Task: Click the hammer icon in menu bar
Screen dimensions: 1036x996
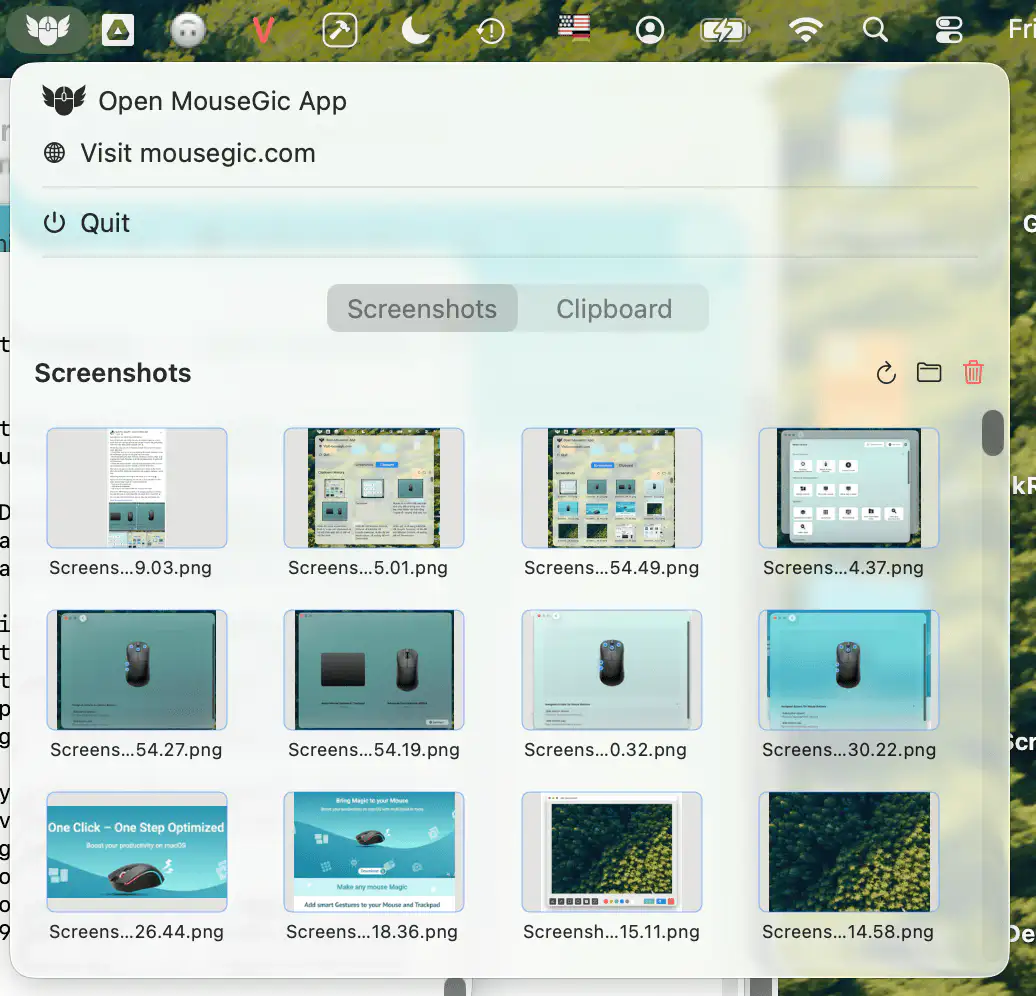Action: pos(340,30)
